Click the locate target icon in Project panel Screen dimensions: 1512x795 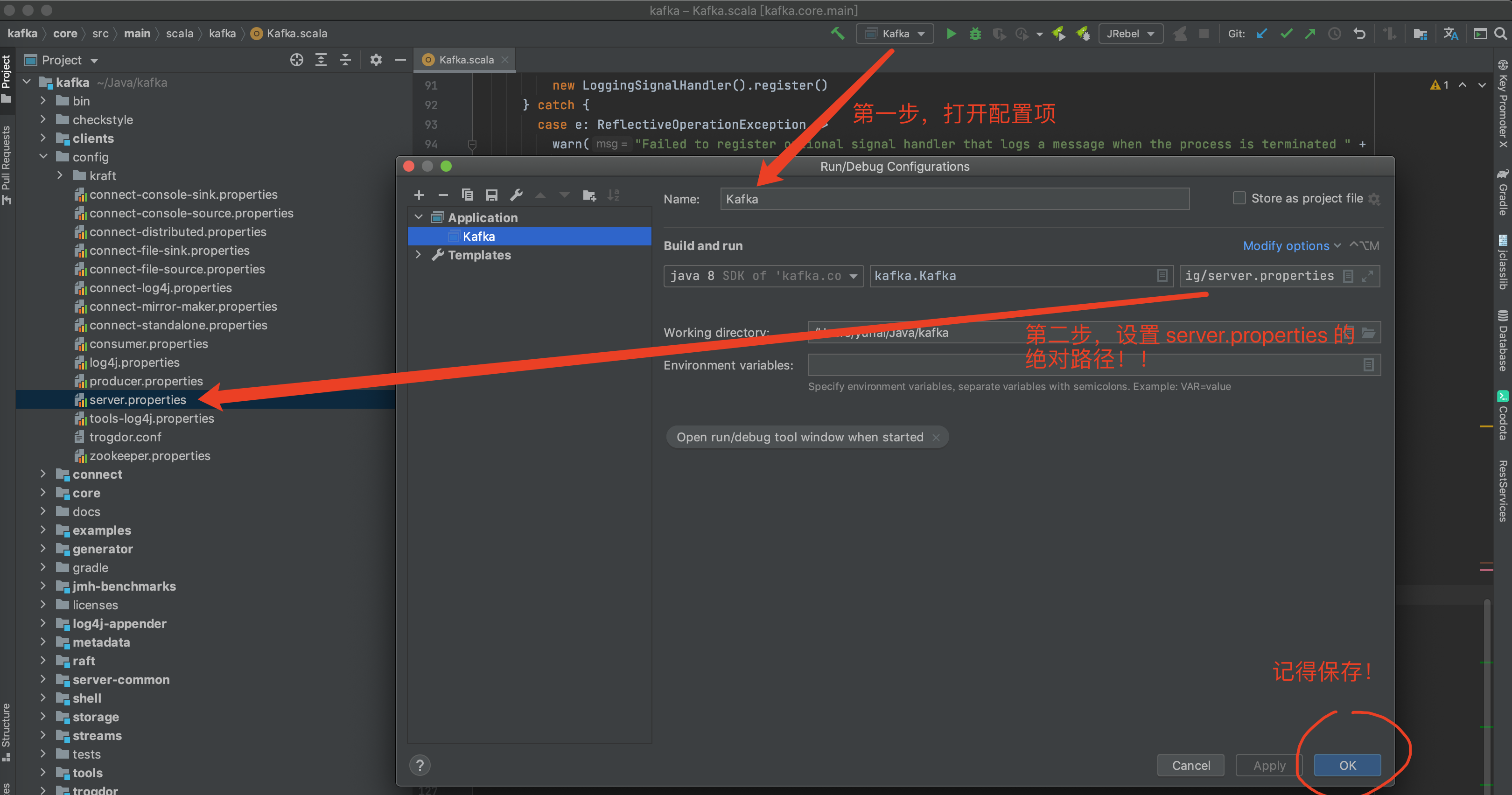point(296,60)
